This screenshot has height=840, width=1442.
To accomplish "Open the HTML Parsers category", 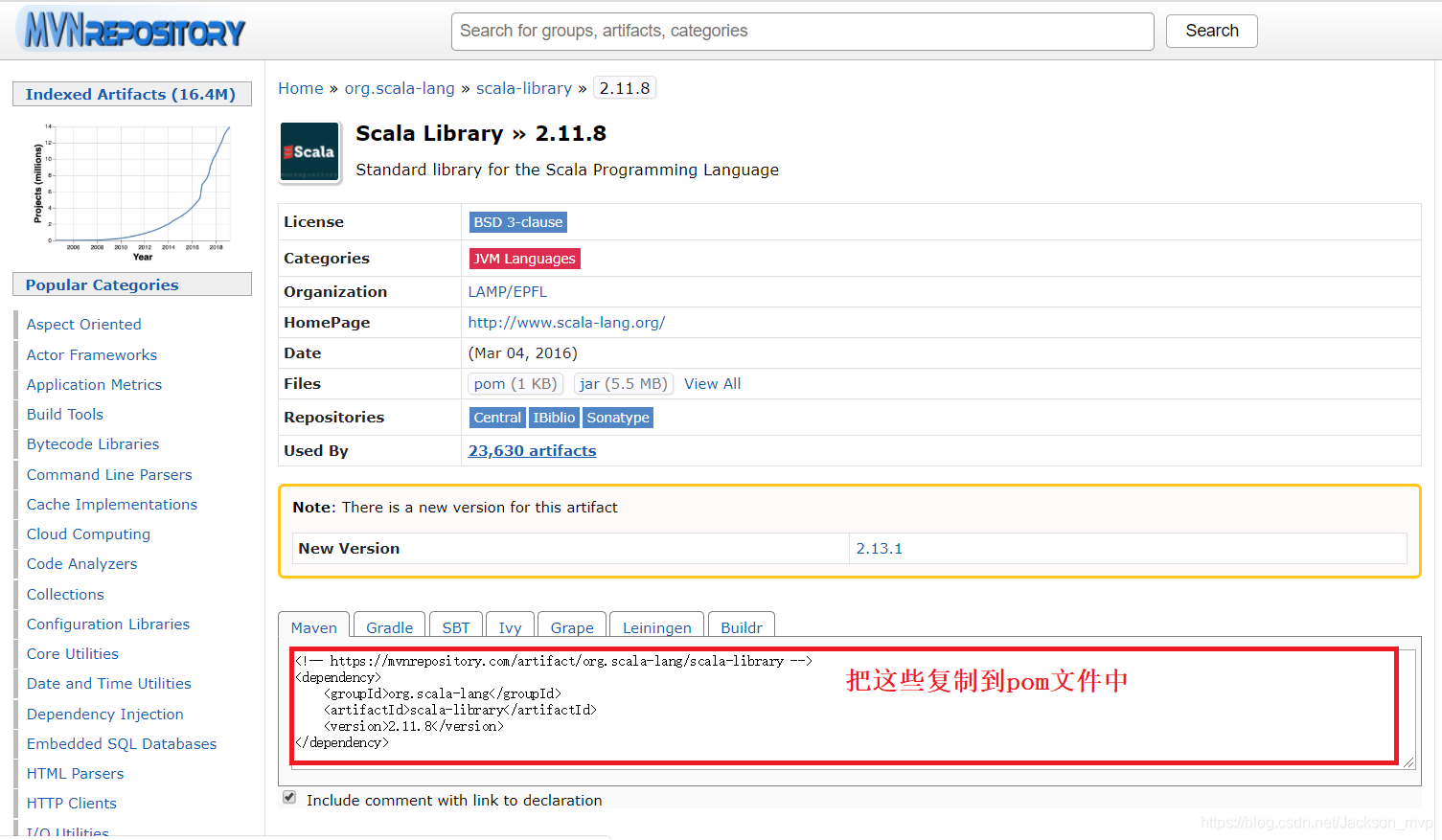I will click(76, 773).
